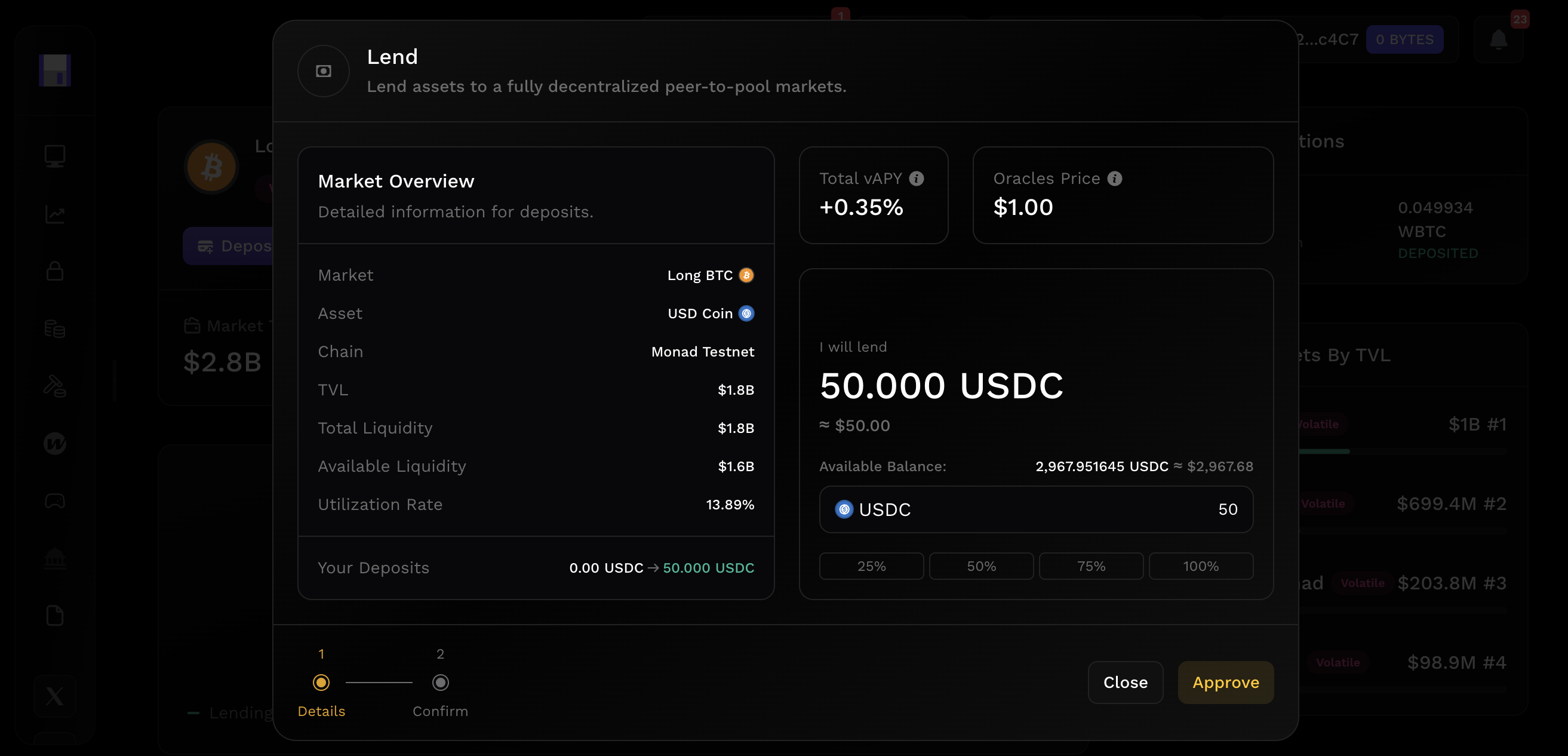Set lend amount to 75%
This screenshot has width=1568, height=756.
(x=1091, y=566)
